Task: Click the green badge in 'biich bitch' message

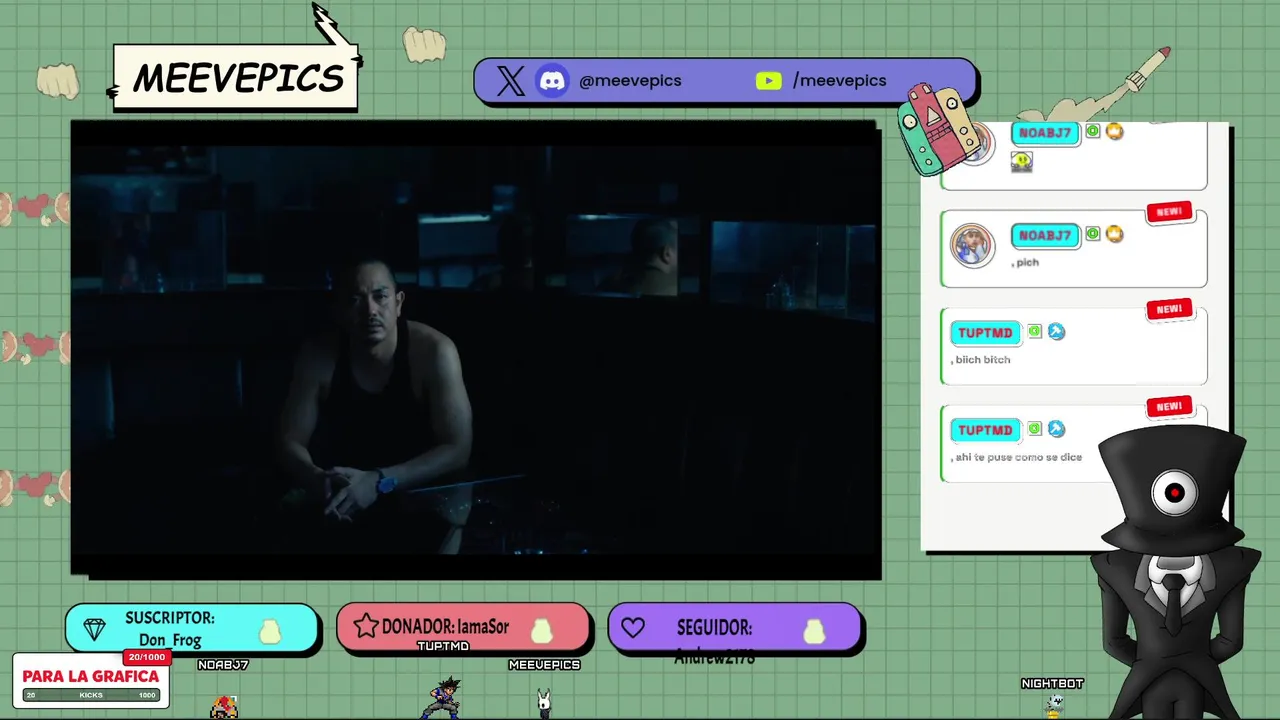Action: 1035,331
